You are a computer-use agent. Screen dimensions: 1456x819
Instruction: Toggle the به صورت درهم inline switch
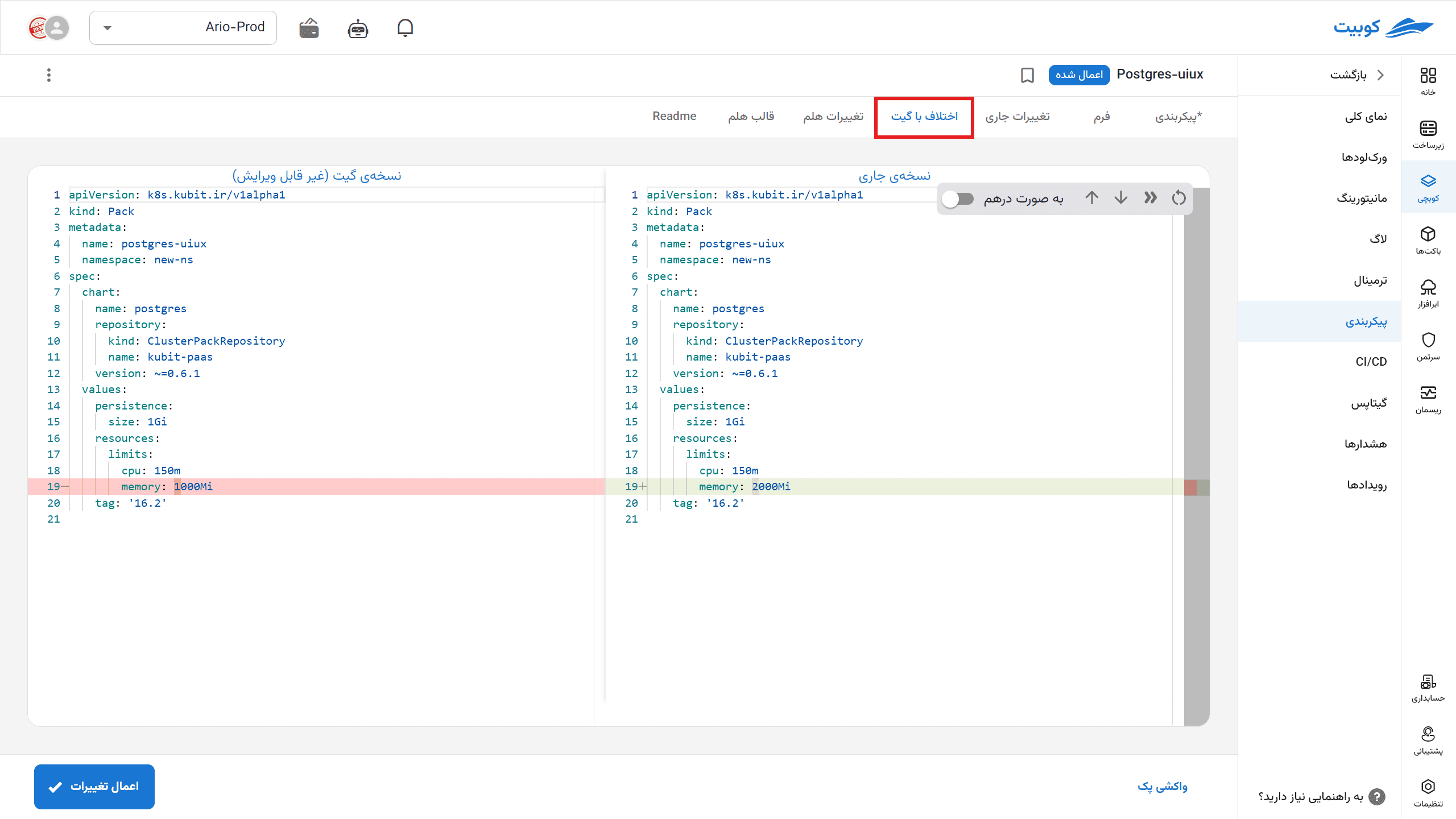coord(958,198)
